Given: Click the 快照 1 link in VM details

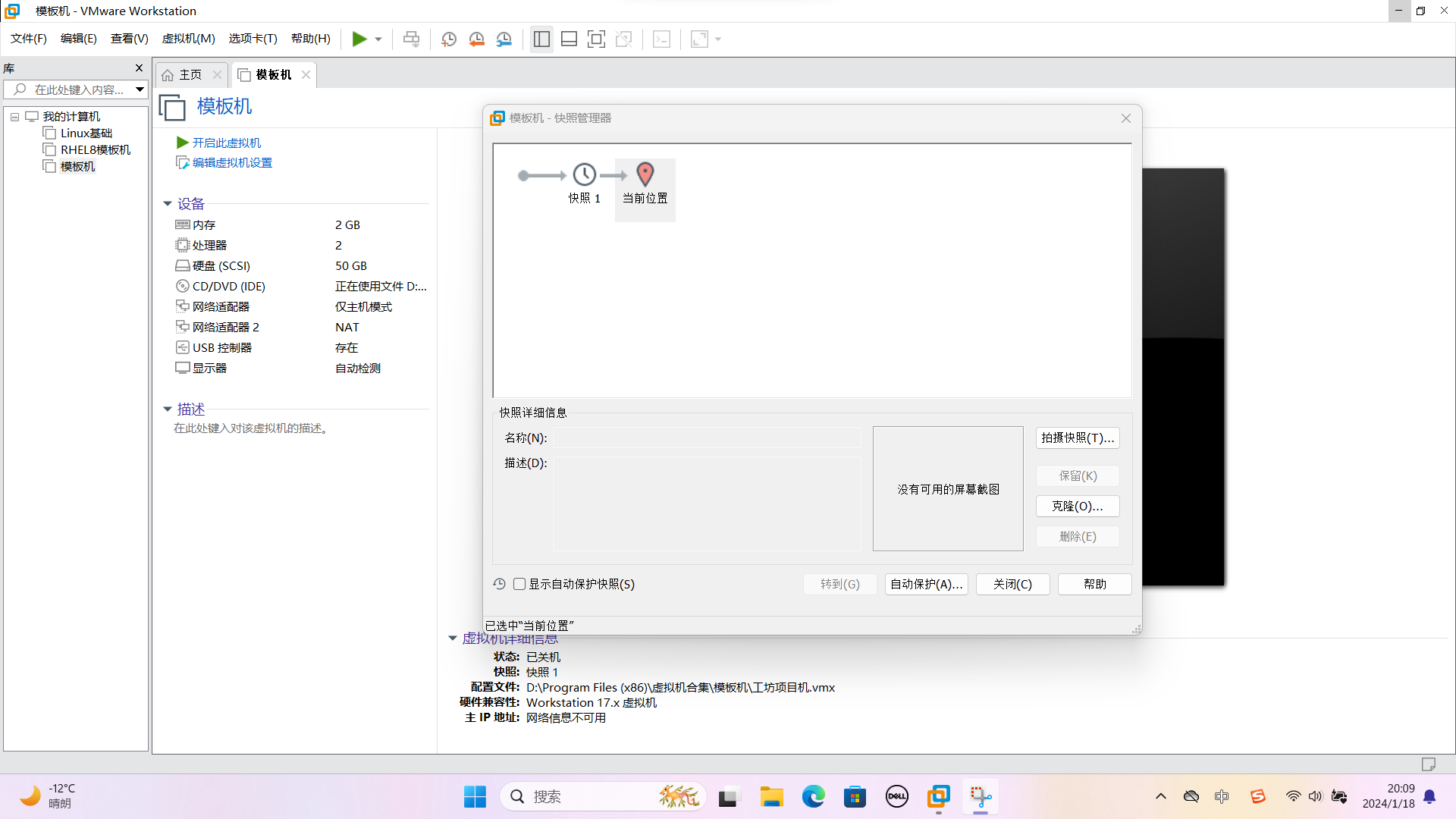Looking at the screenshot, I should pos(541,673).
